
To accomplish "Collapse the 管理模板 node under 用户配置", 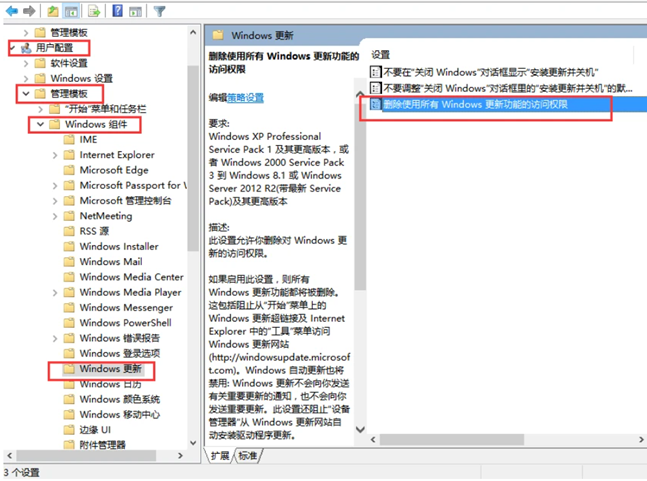I will (x=26, y=94).
